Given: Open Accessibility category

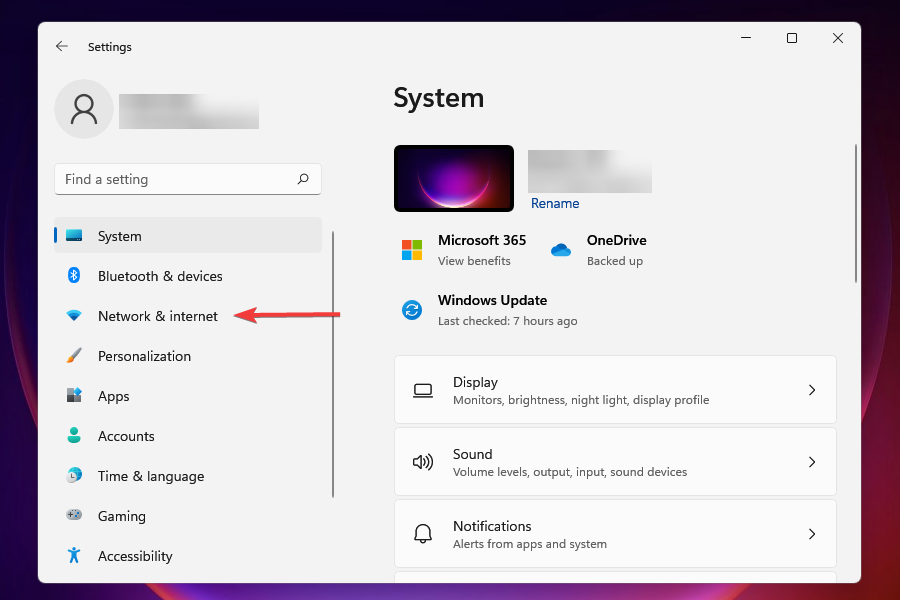Looking at the screenshot, I should (x=135, y=556).
